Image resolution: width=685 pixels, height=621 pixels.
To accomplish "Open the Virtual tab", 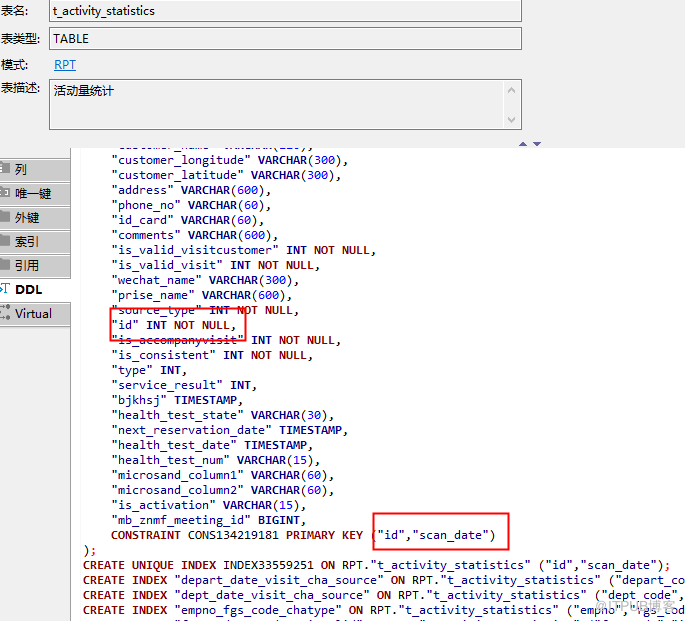I will point(33,313).
